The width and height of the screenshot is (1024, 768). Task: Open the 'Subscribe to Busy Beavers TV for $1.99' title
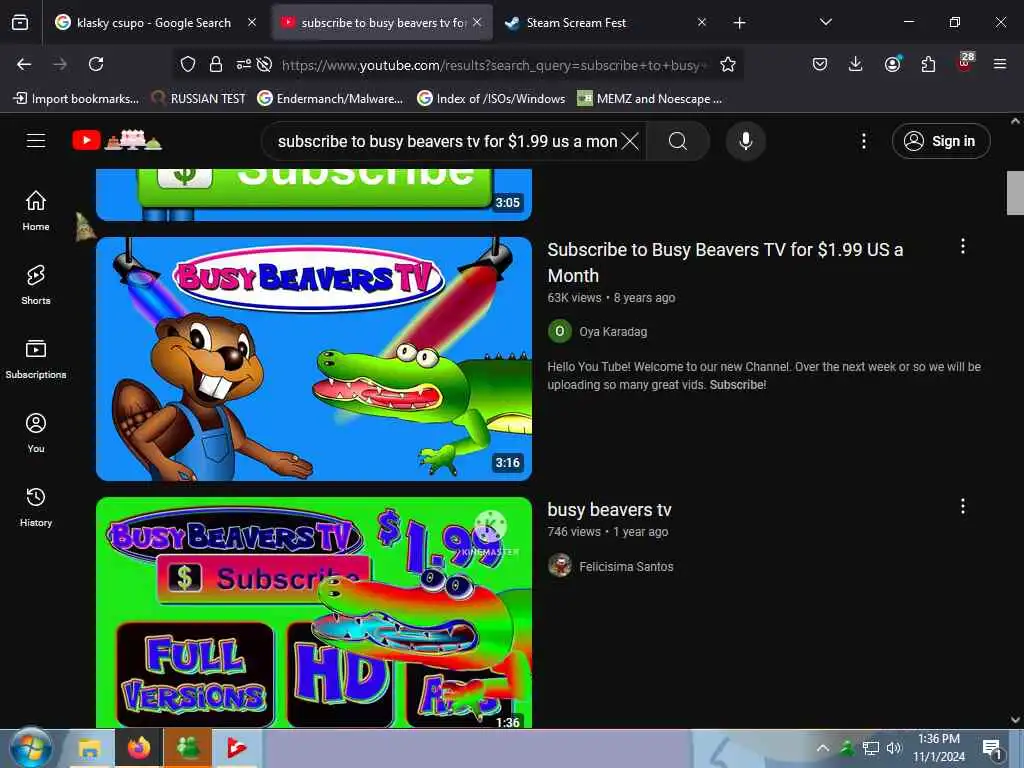coord(725,263)
